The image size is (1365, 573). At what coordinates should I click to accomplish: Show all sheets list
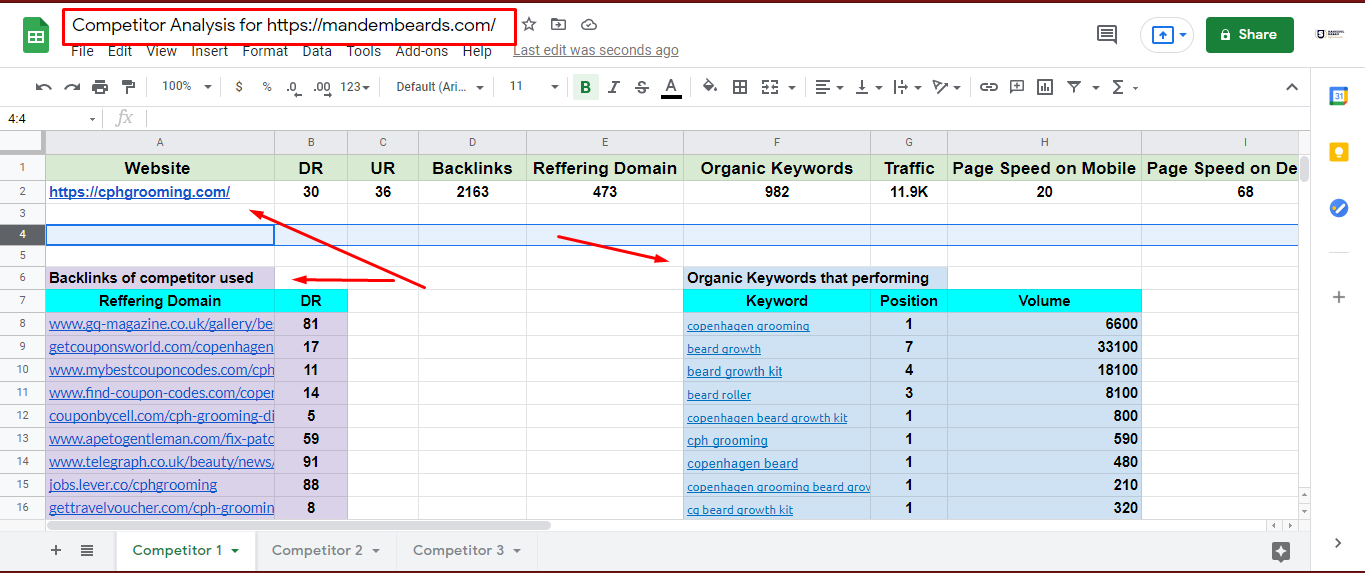click(x=87, y=550)
